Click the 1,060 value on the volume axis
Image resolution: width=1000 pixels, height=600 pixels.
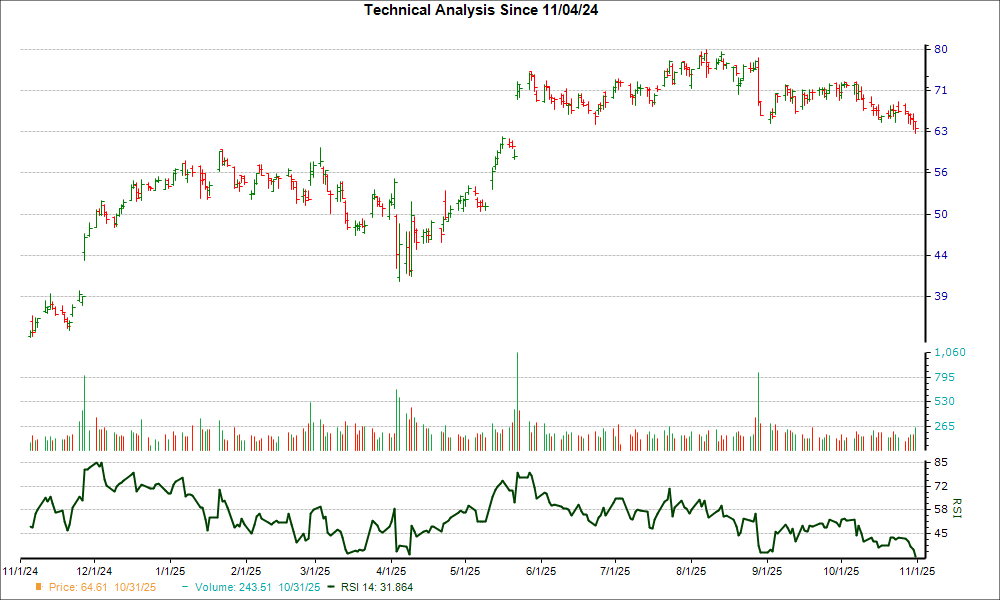(948, 351)
